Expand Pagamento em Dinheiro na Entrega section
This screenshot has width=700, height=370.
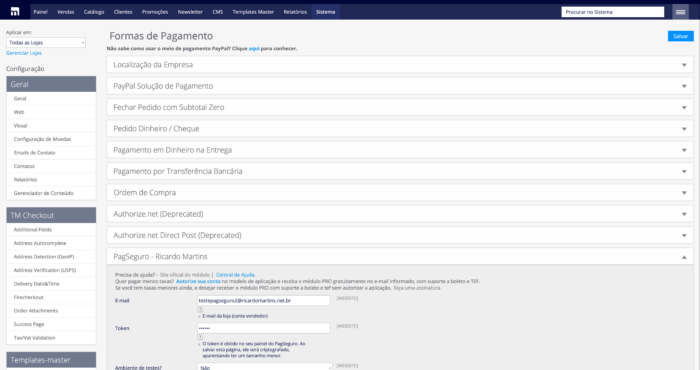click(400, 150)
